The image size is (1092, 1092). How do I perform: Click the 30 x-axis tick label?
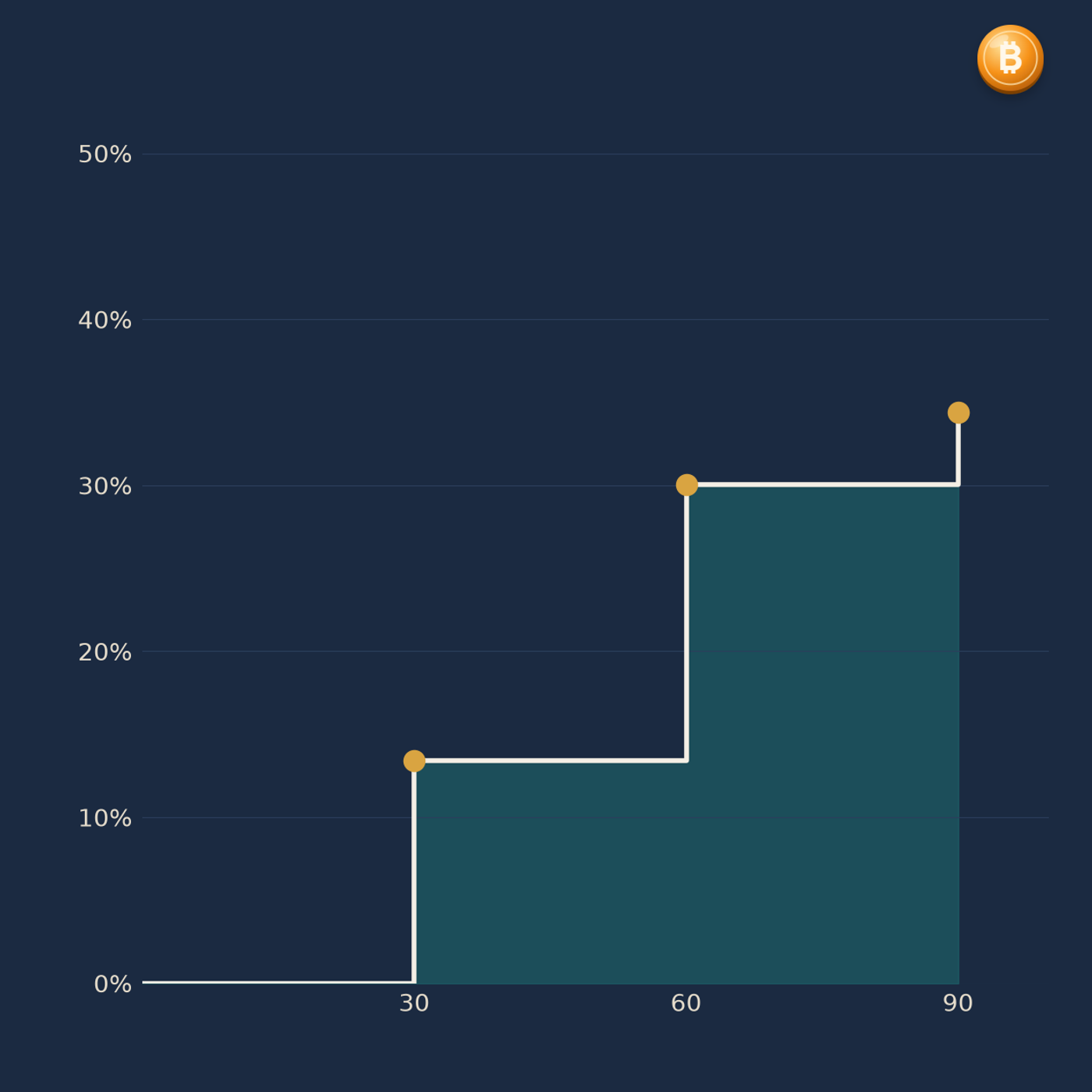coord(414,1003)
